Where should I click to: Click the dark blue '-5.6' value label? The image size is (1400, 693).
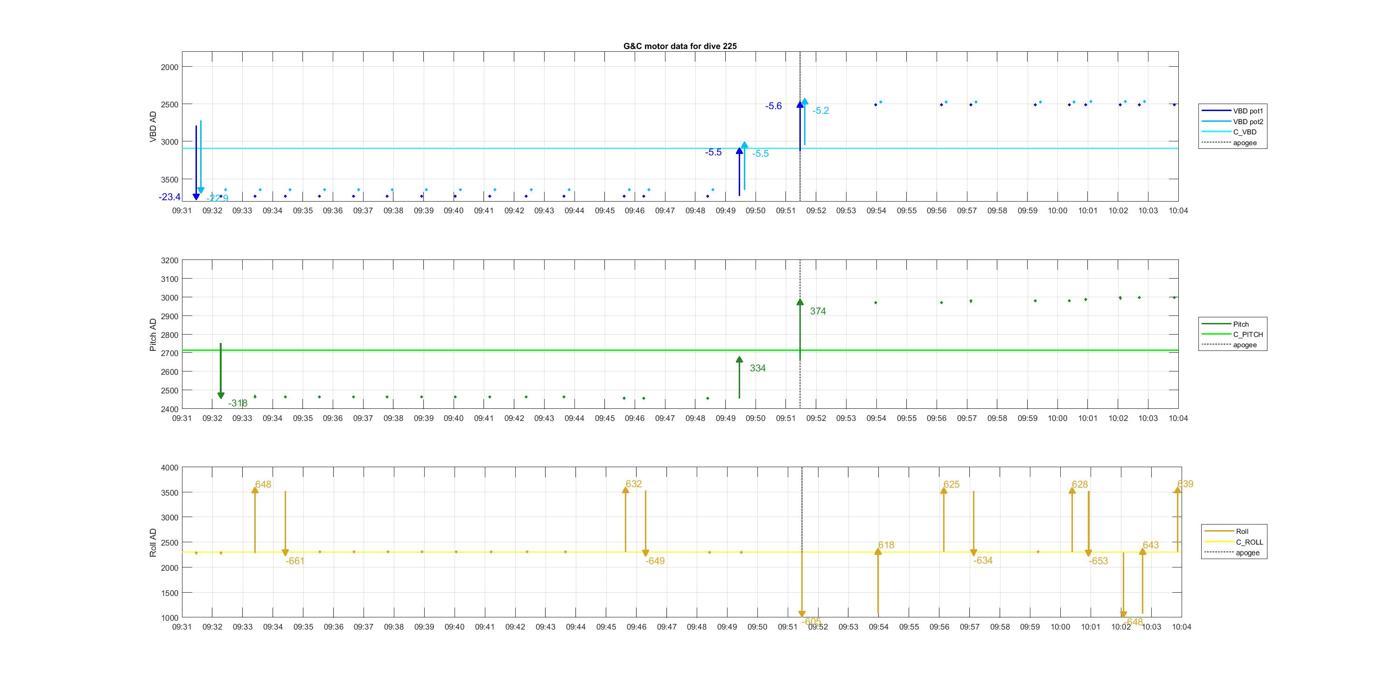coord(774,106)
